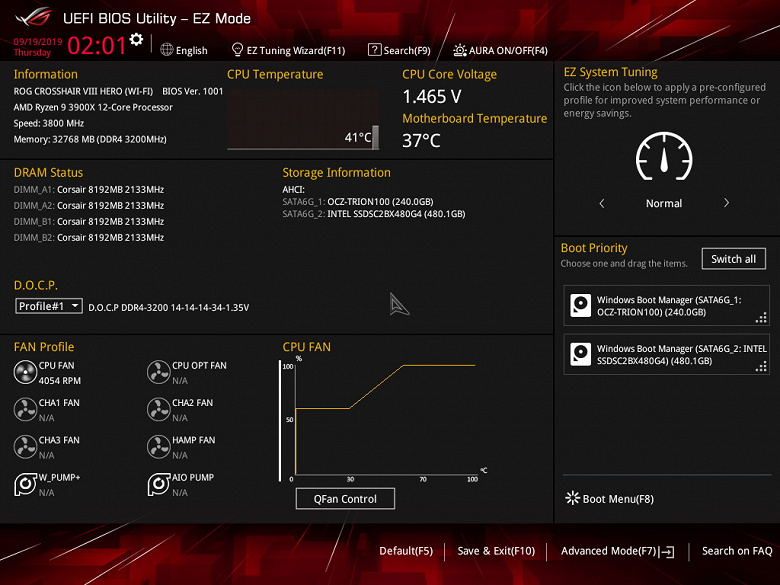Click the question mark search icon
780x585 pixels.
pos(374,50)
